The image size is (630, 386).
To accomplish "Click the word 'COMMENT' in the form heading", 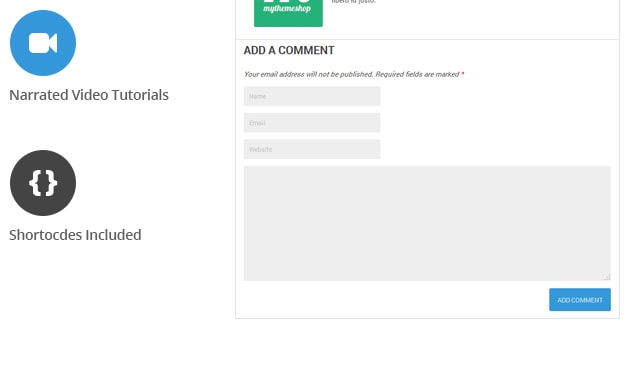I will (x=306, y=50).
